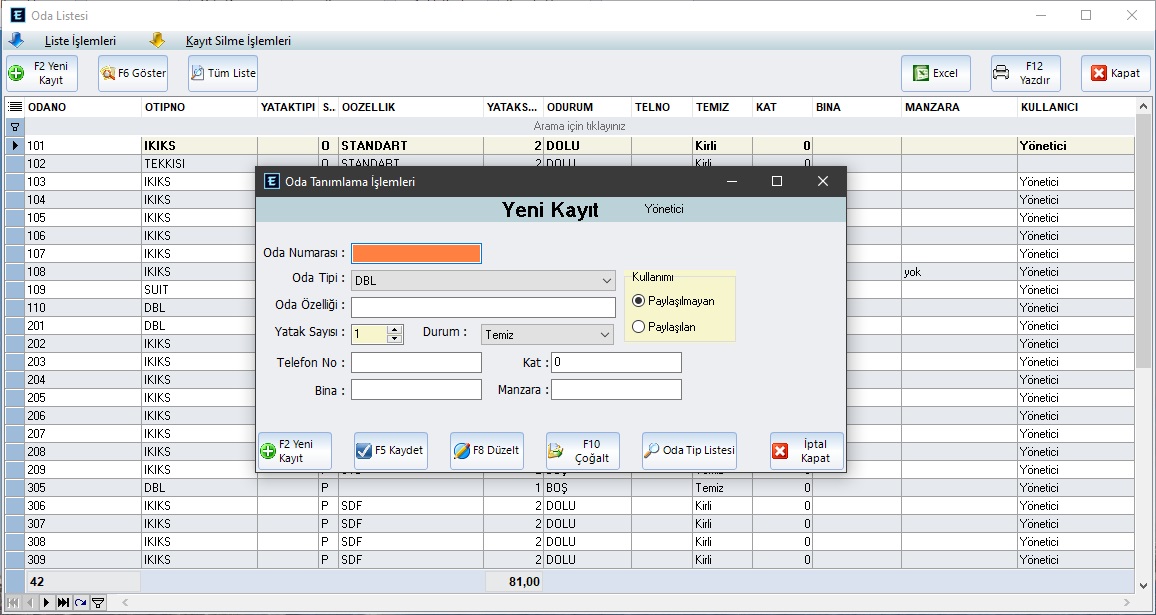1156x615 pixels.
Task: Click the search row 'Arama için tıklayınız'
Action: tap(579, 127)
